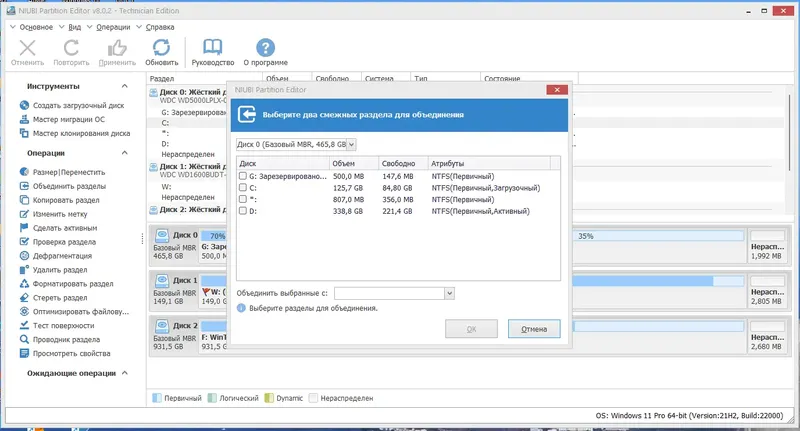Viewport: 800px width, 431px height.
Task: Click the Отмена button in dialog
Action: [534, 329]
